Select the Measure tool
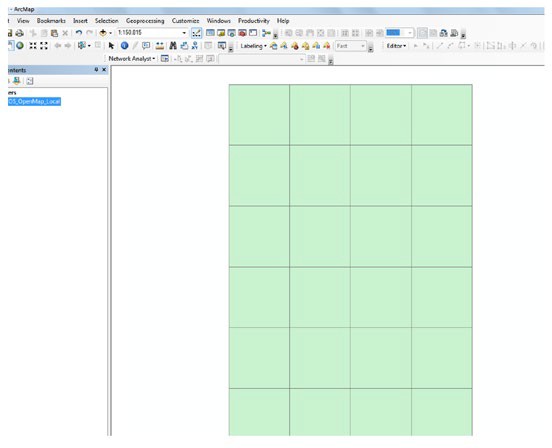This screenshot has width=552, height=448. coord(159,45)
